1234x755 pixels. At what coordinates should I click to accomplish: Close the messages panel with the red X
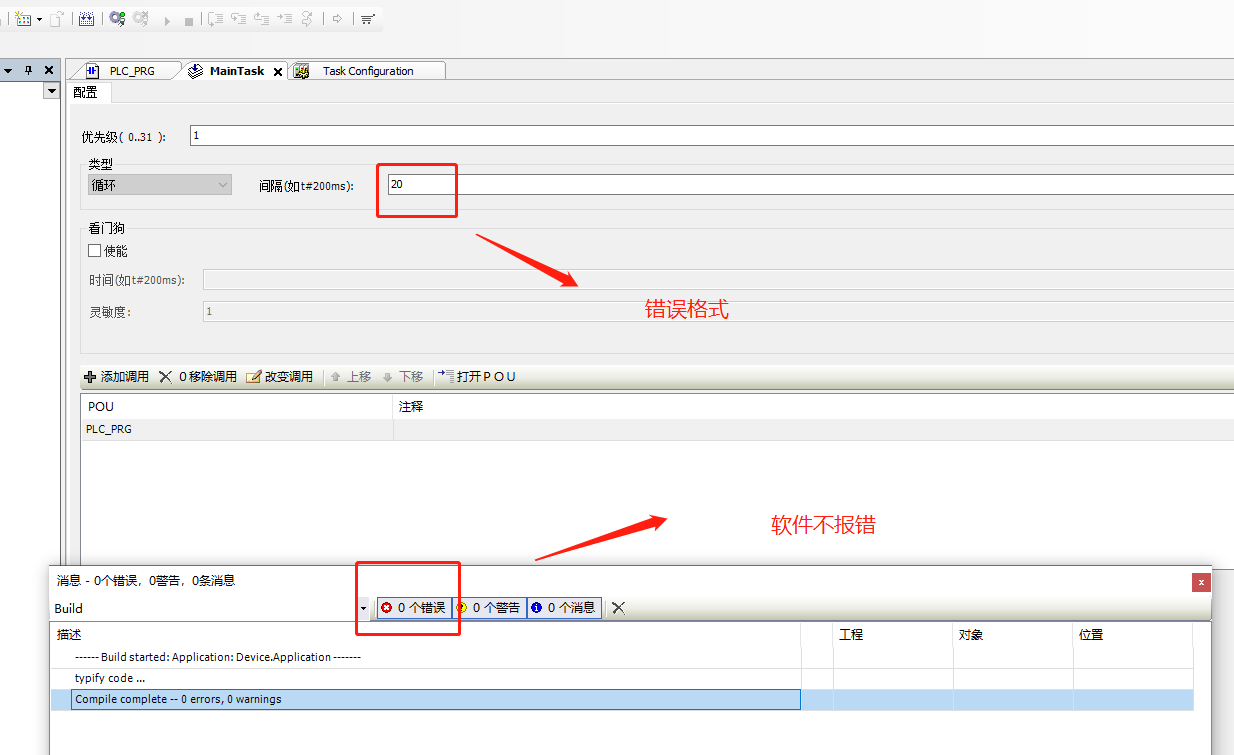point(1201,582)
